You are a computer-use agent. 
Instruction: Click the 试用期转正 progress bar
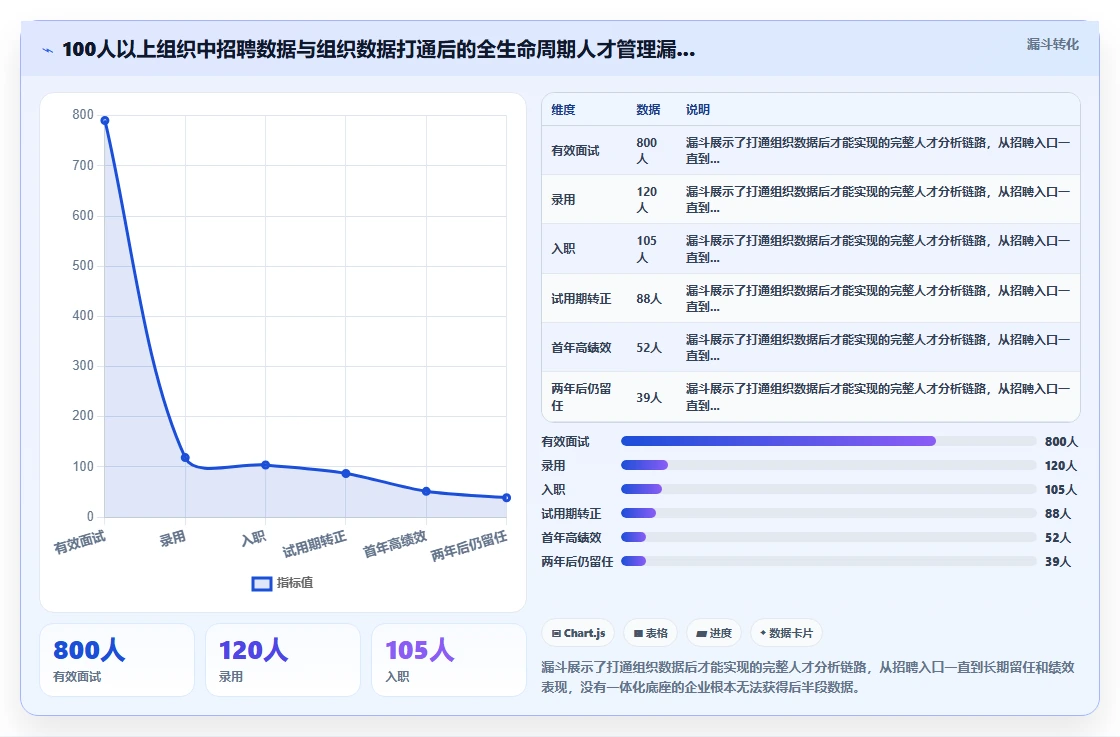pyautogui.click(x=829, y=513)
